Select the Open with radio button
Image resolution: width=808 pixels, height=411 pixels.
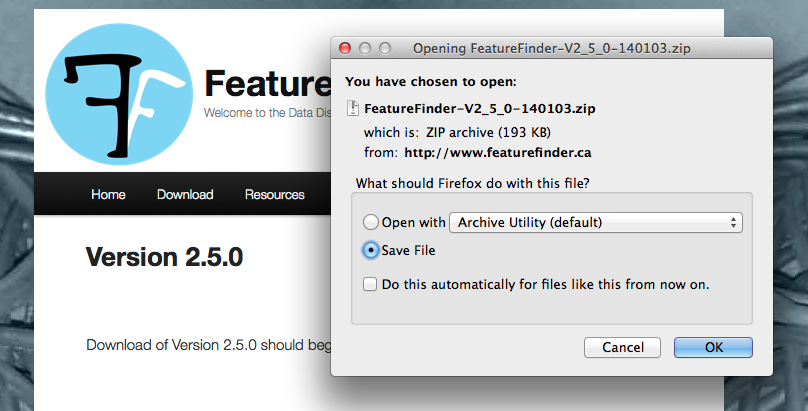[371, 222]
